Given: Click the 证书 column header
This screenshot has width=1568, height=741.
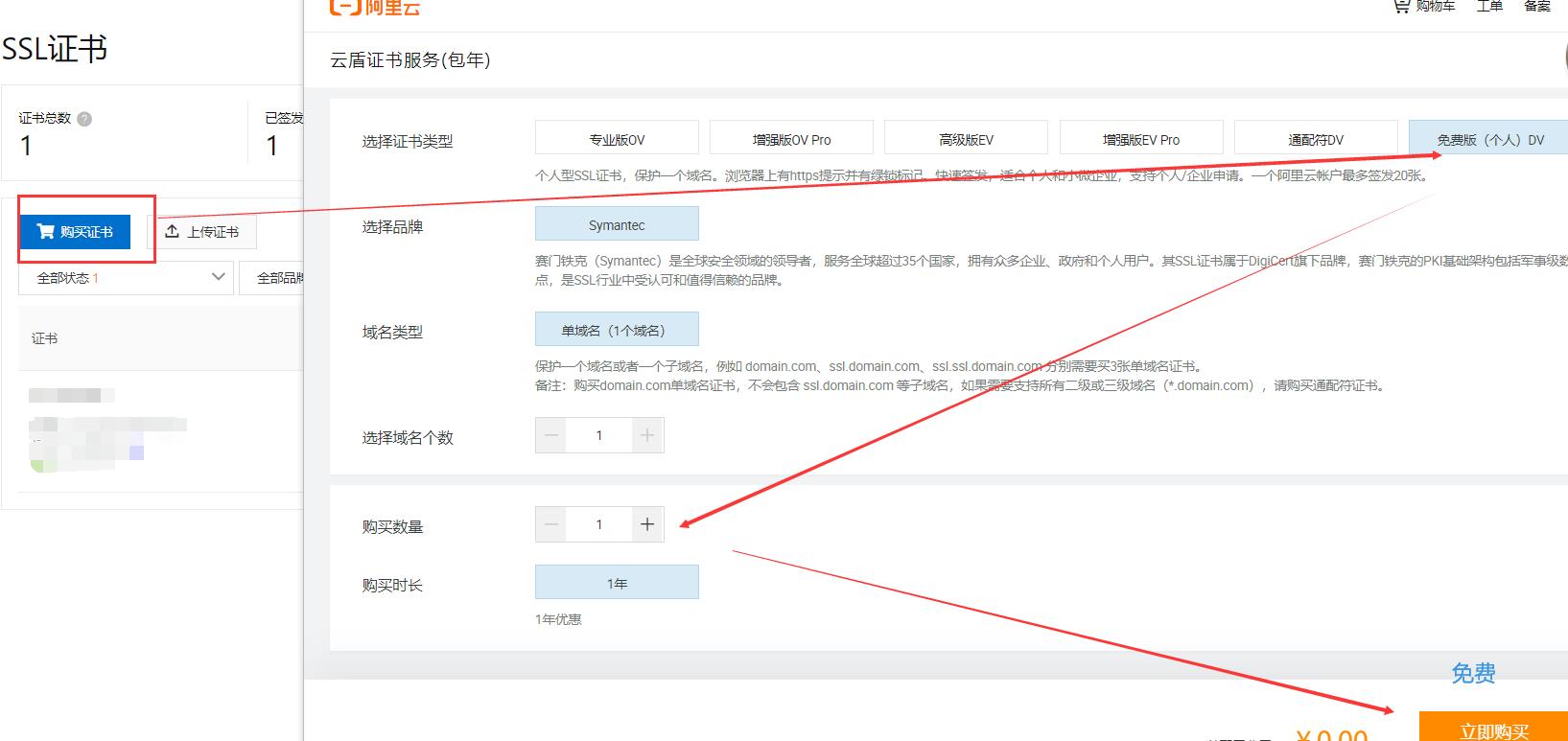Looking at the screenshot, I should pyautogui.click(x=45, y=338).
